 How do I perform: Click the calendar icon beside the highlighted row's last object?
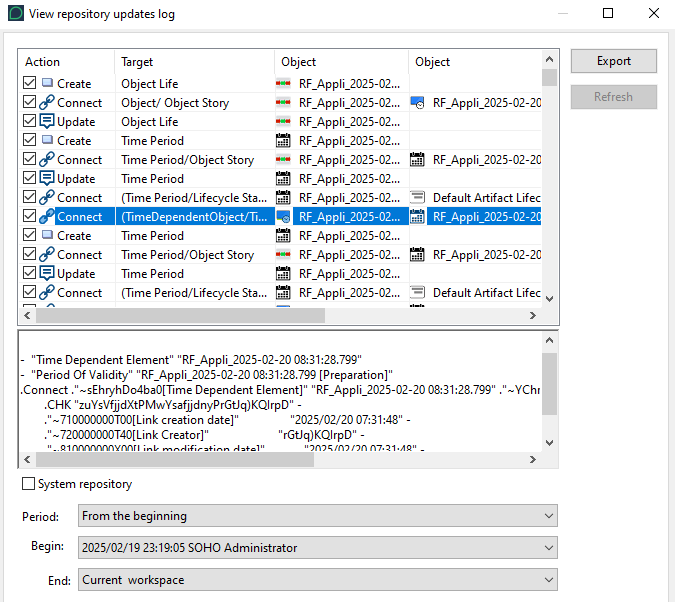[418, 217]
